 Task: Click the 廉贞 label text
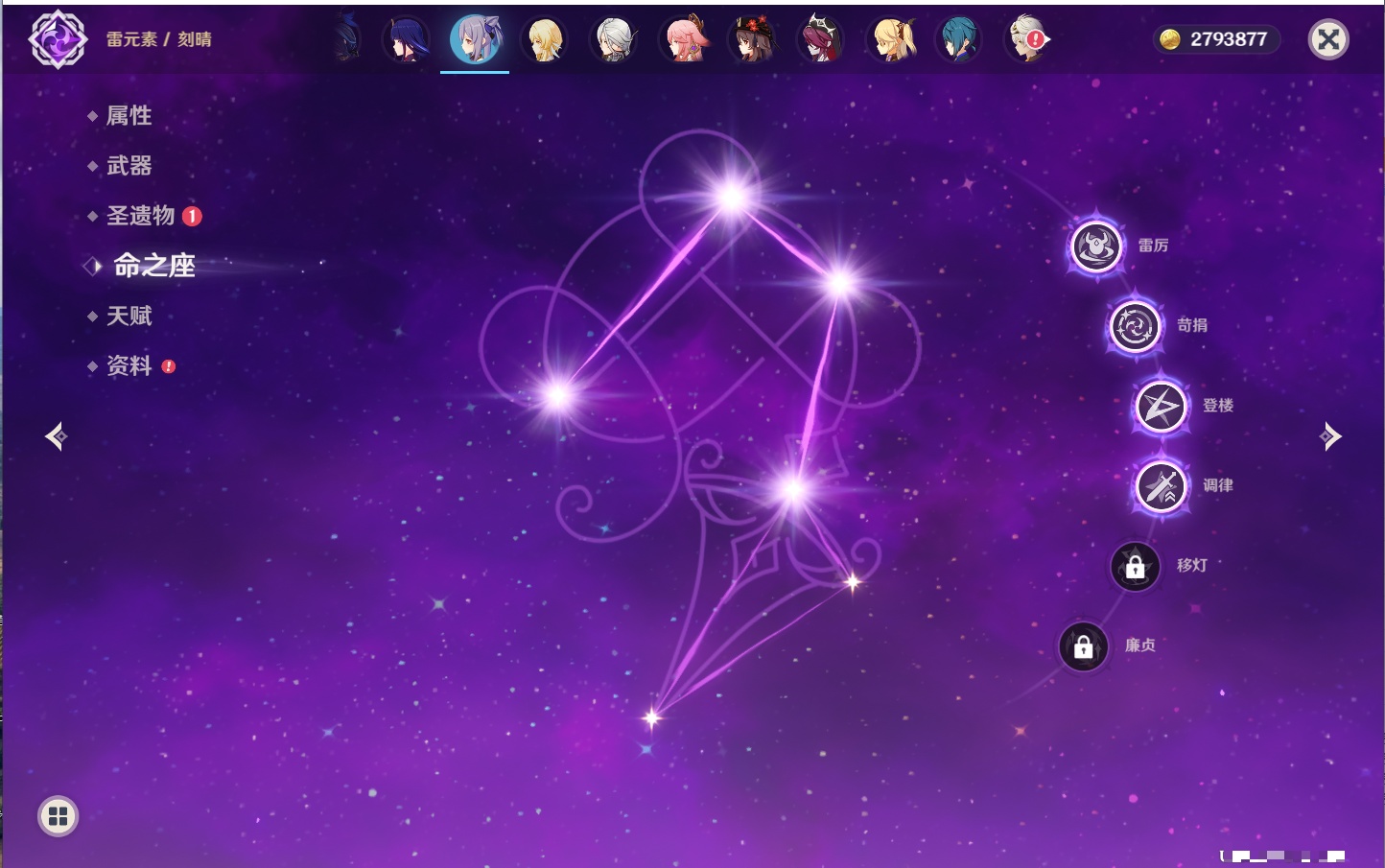point(1140,645)
